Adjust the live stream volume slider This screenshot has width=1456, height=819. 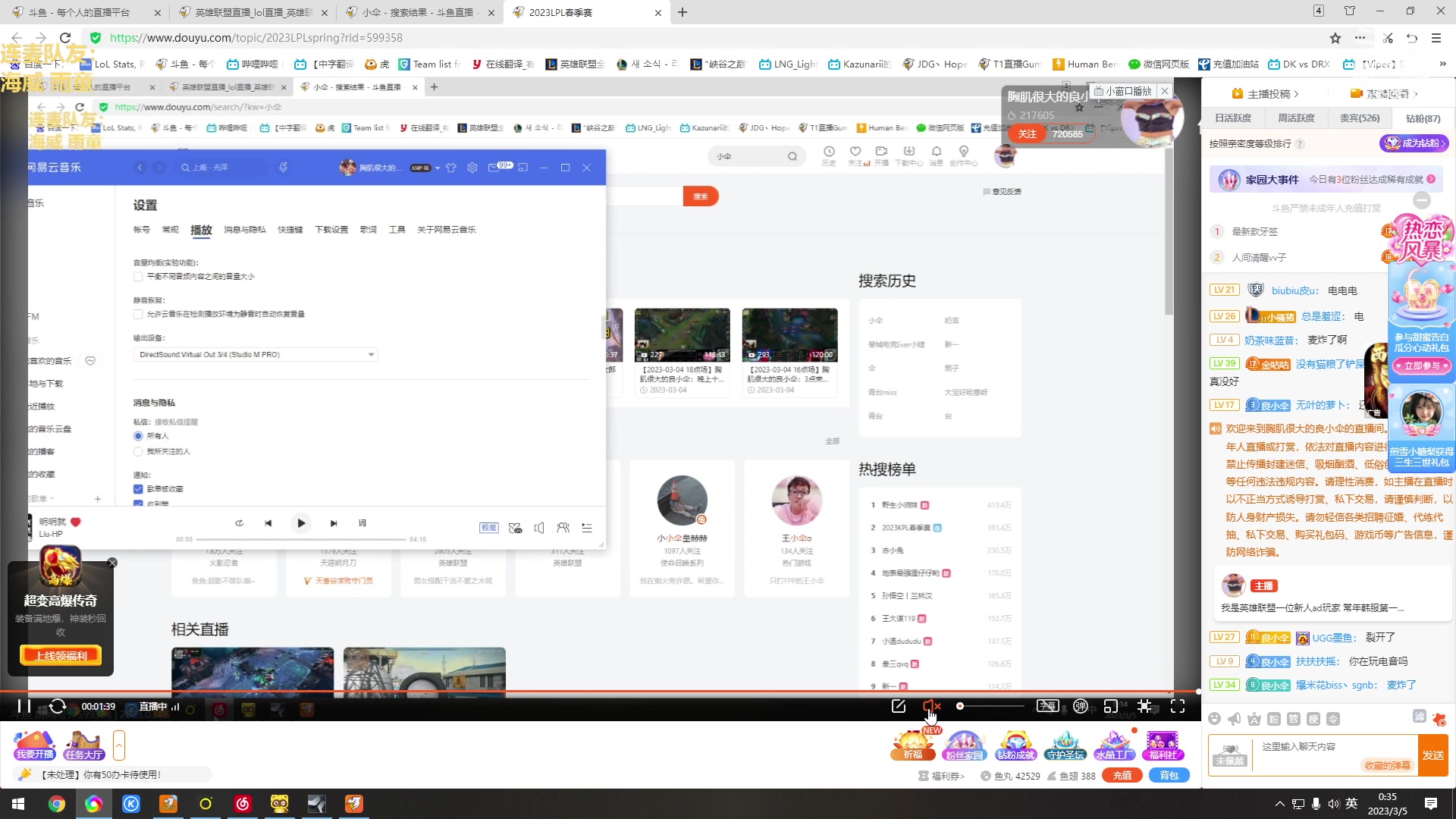coord(990,706)
